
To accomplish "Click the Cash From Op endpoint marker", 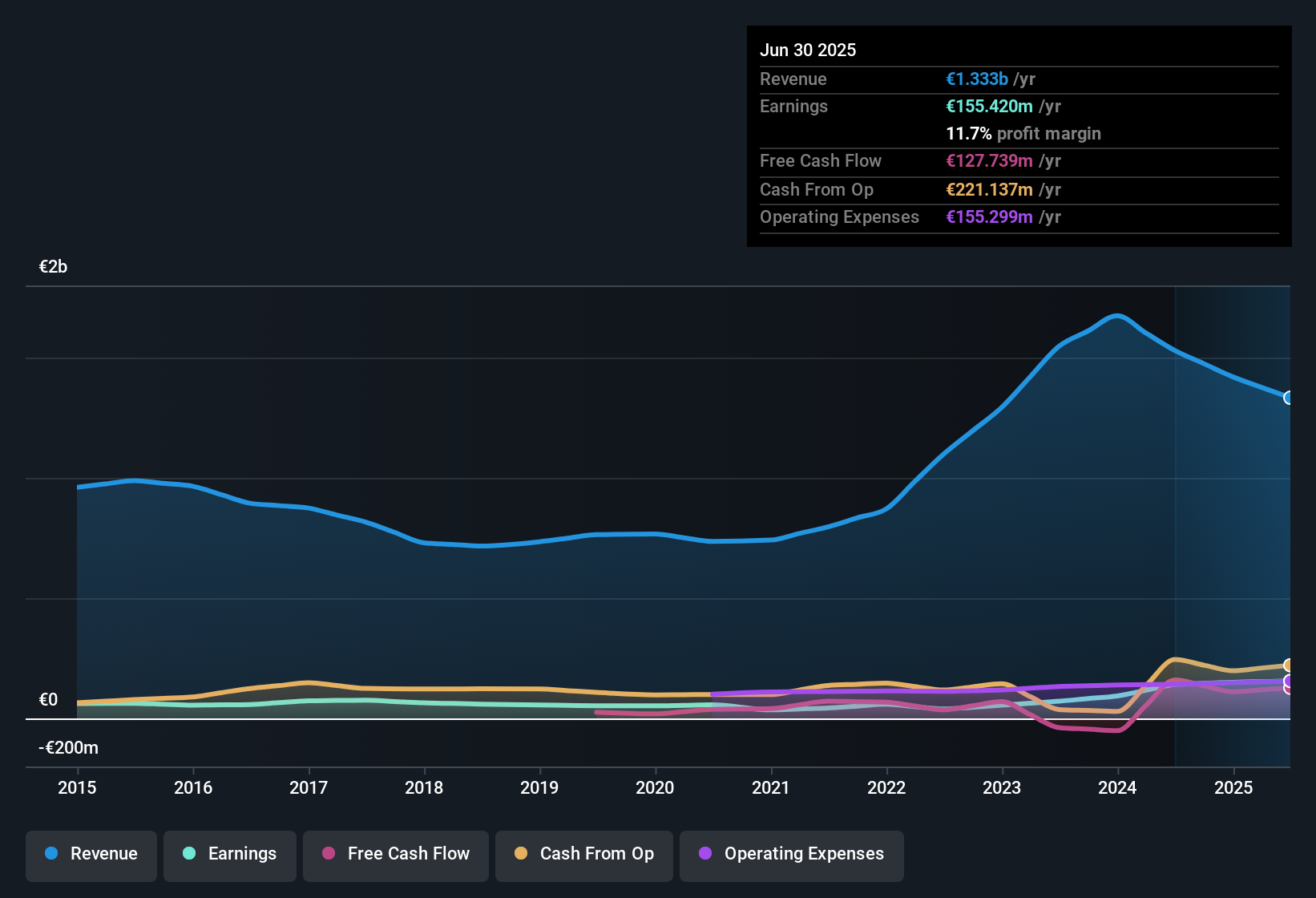I will point(1287,664).
